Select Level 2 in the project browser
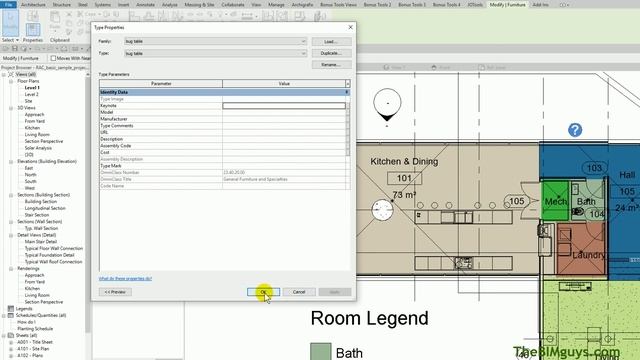 click(x=31, y=94)
